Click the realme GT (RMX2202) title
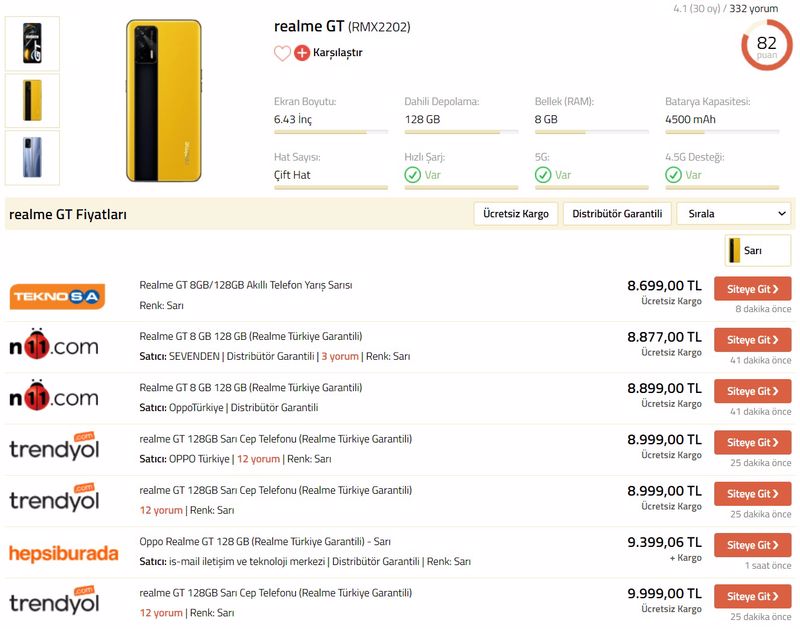Image resolution: width=800 pixels, height=629 pixels. tap(342, 26)
